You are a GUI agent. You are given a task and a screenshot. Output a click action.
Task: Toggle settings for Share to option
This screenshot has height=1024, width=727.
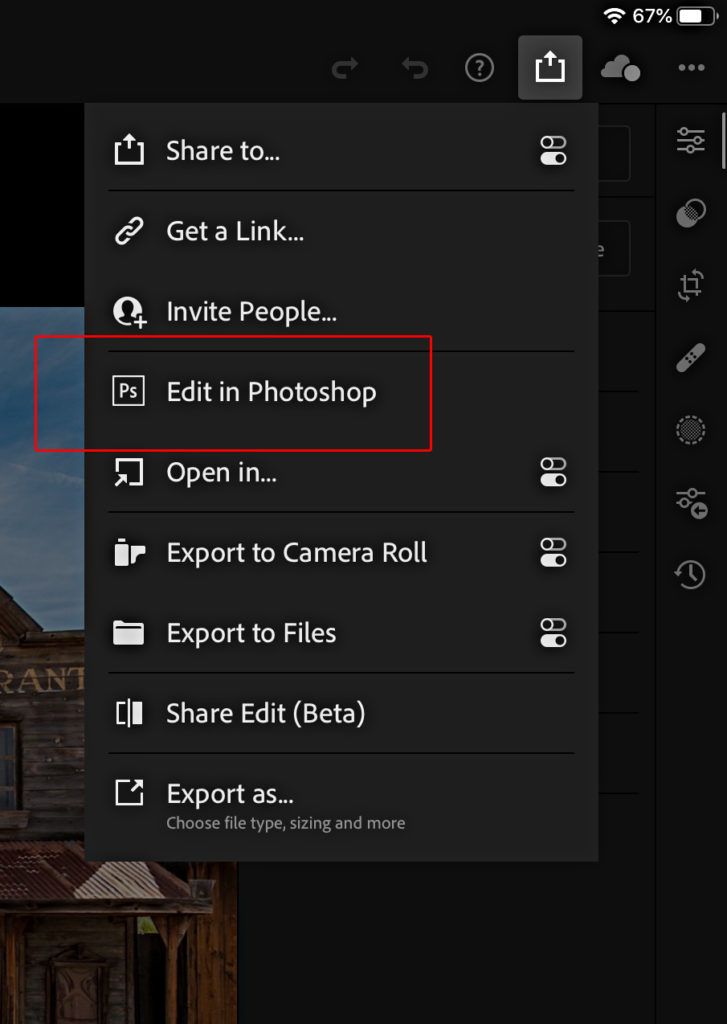(553, 151)
